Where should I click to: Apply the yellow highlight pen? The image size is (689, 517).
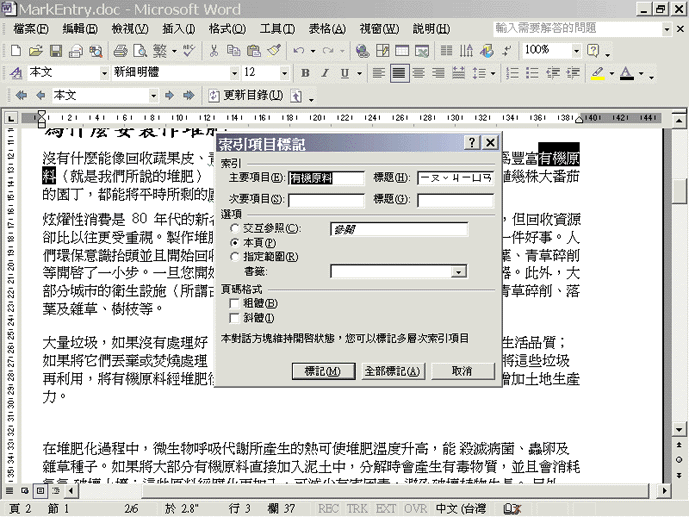click(x=598, y=73)
